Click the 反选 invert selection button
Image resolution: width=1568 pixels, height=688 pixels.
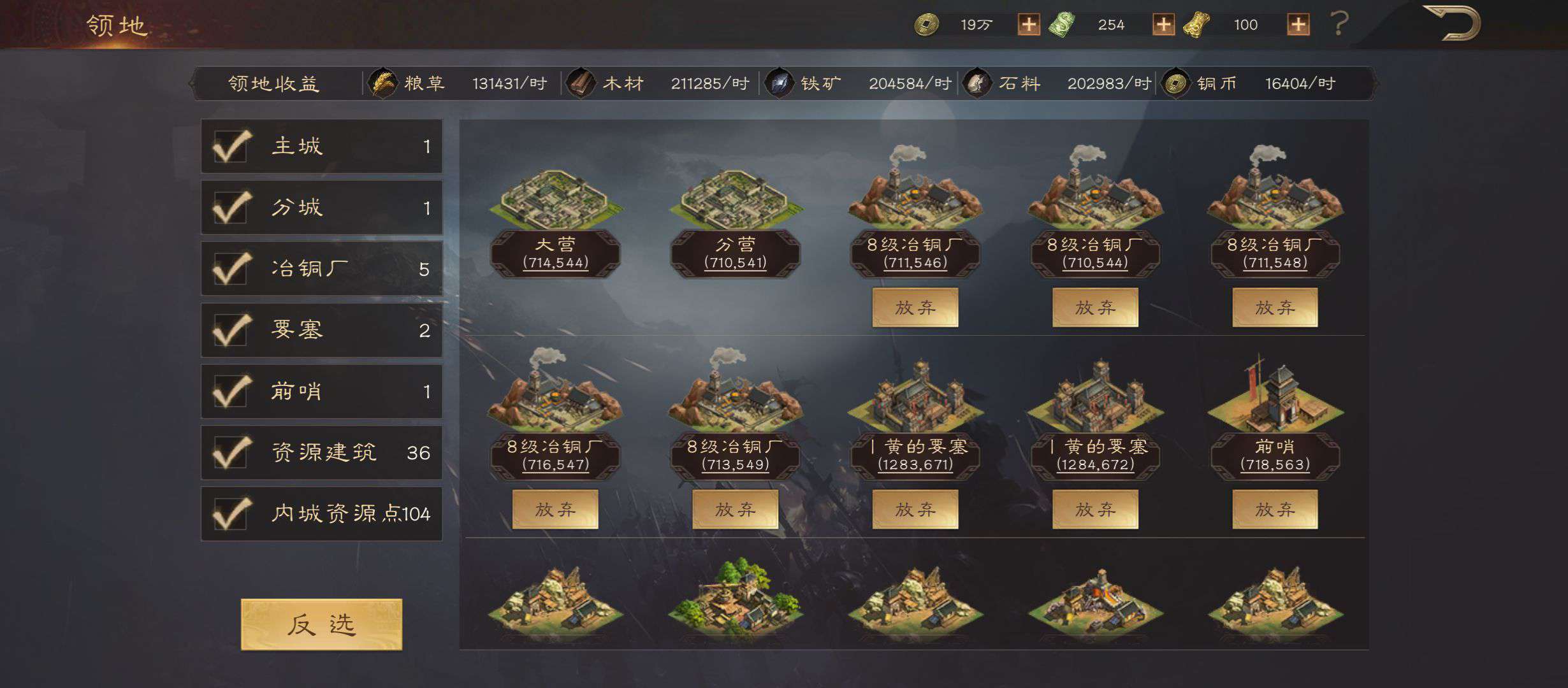[321, 624]
